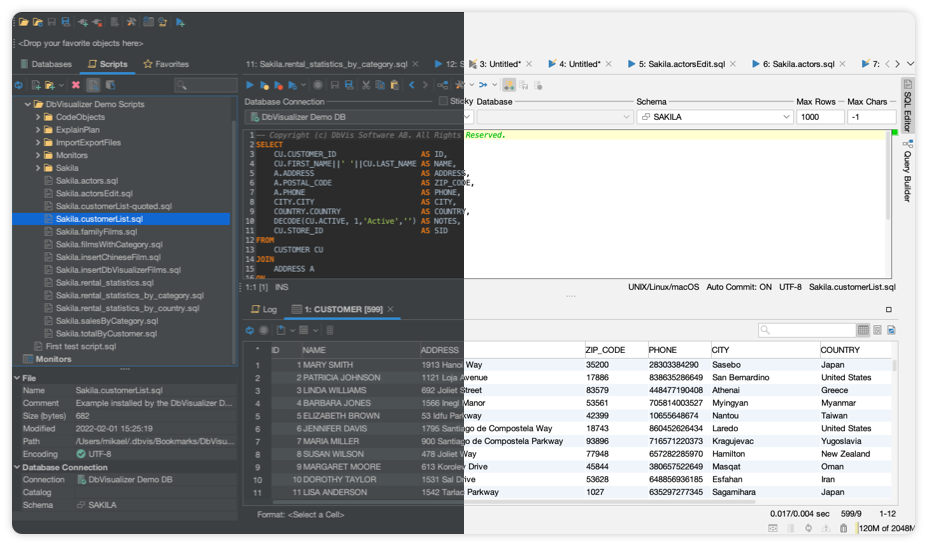Viewport: 927px width, 546px height.
Task: Open the Database dropdown
Action: (554, 117)
